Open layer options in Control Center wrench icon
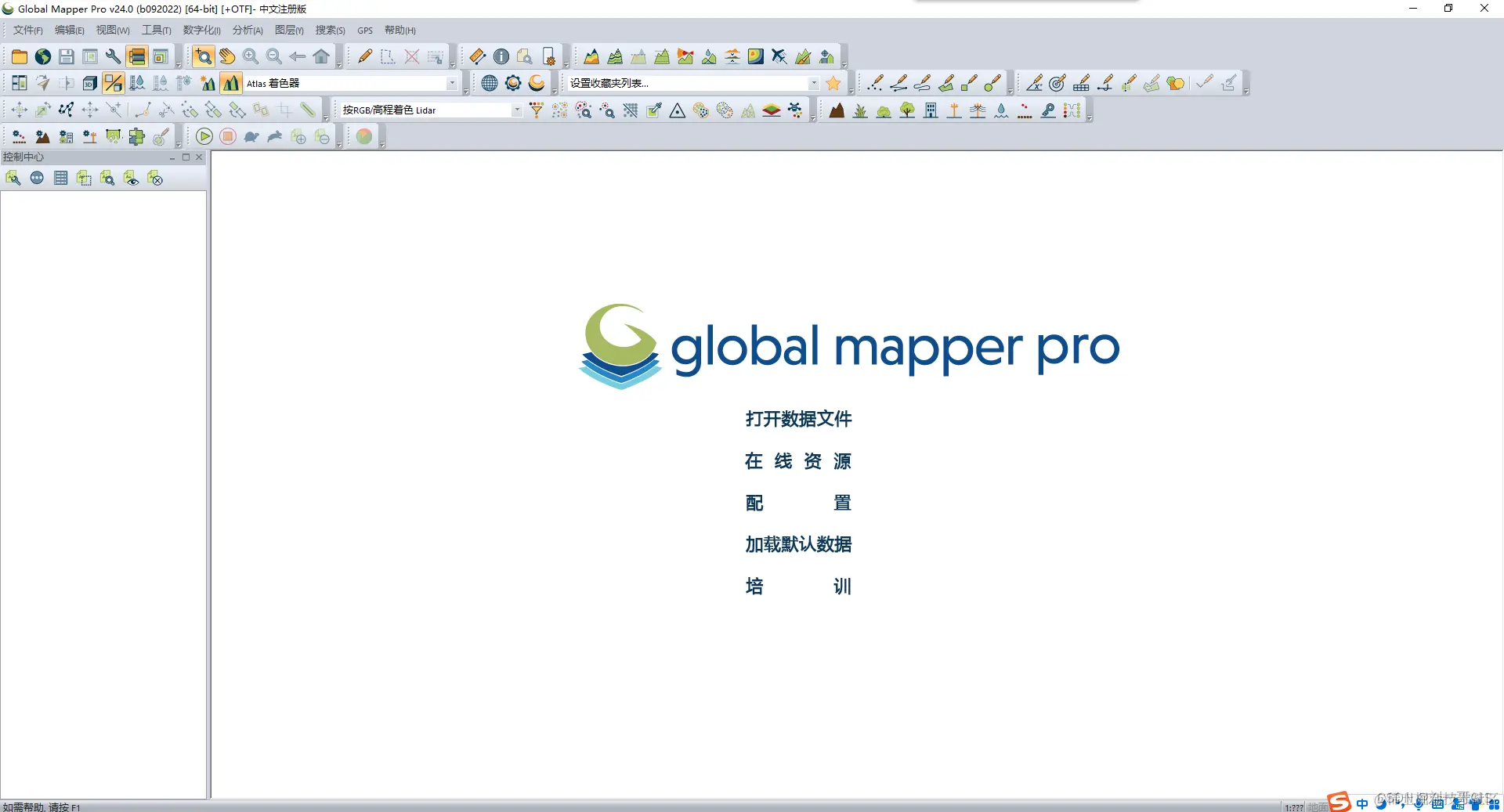The width and height of the screenshot is (1504, 812). coord(13,179)
